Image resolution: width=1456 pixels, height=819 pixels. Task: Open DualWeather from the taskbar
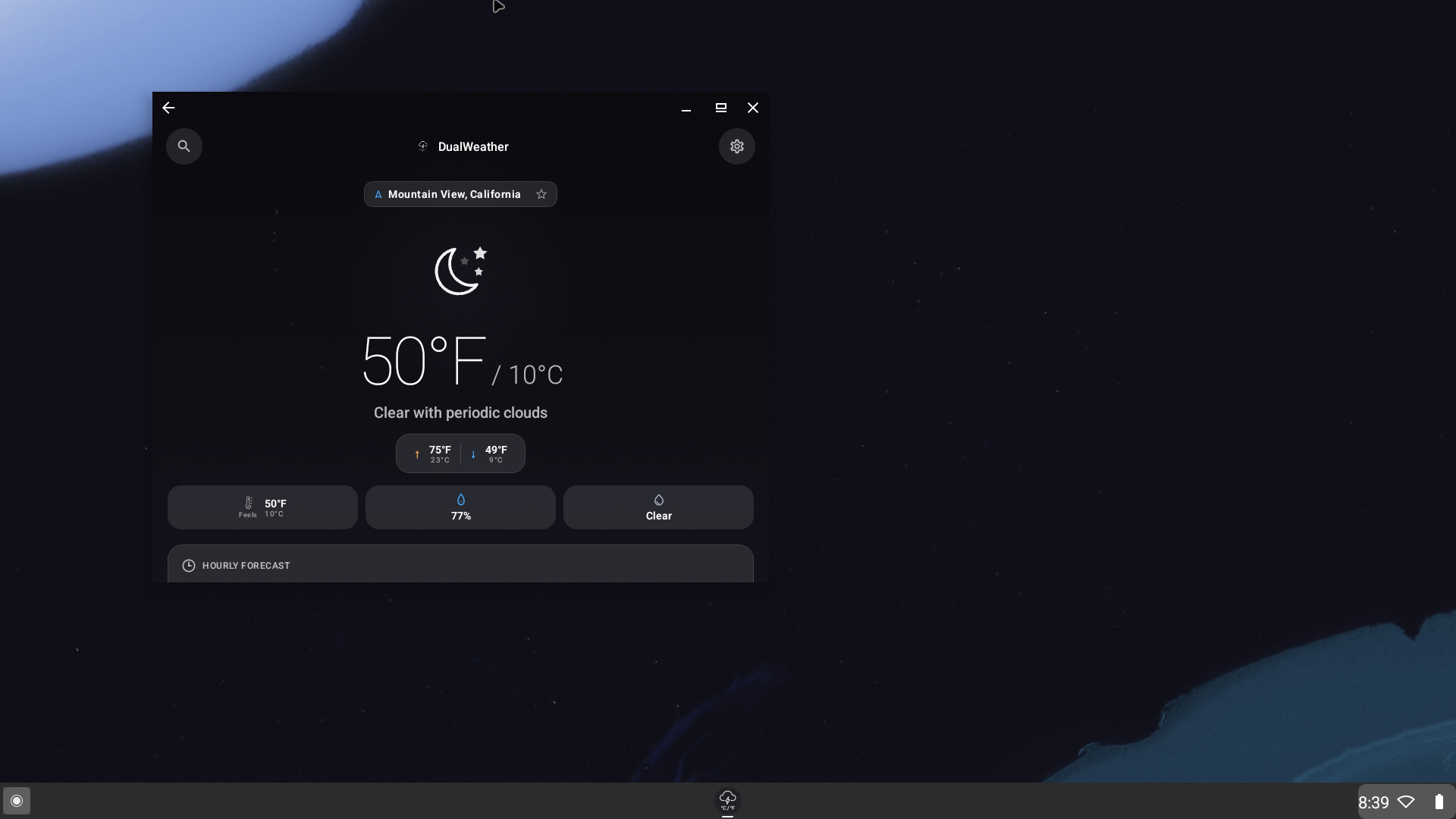click(x=726, y=800)
